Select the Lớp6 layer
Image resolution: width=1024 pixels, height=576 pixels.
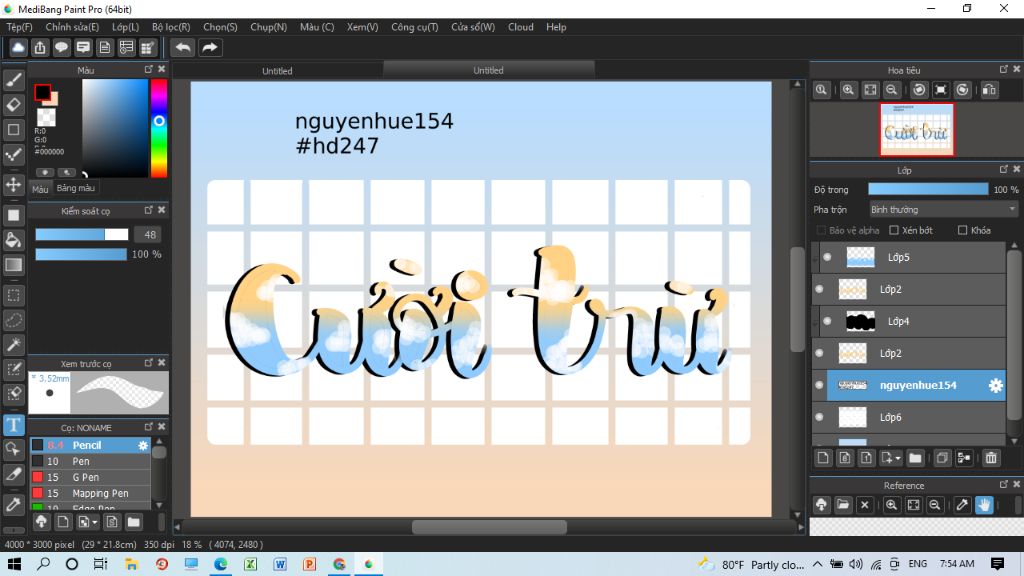click(917, 417)
